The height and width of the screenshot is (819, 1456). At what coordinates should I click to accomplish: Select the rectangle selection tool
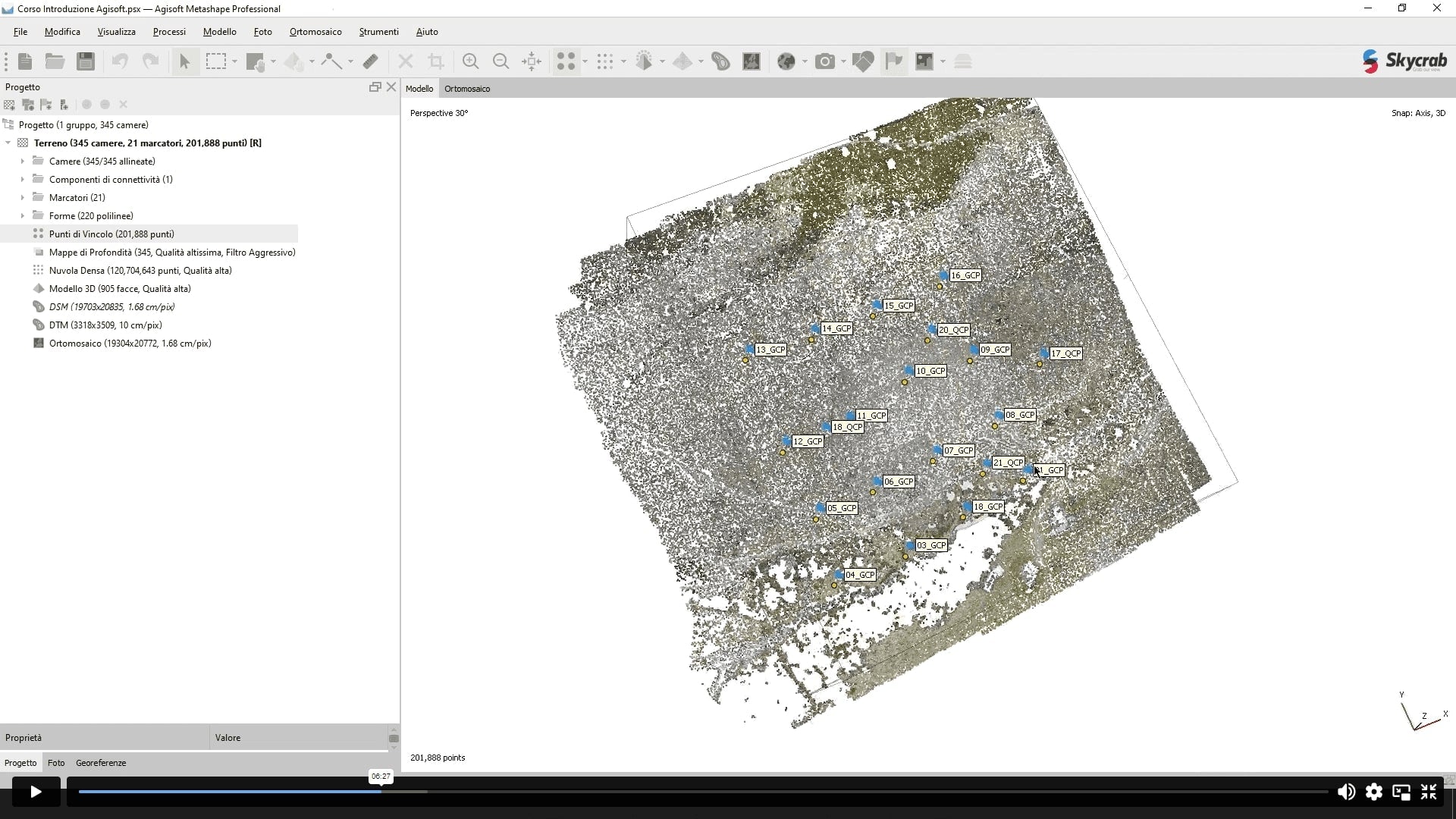216,61
